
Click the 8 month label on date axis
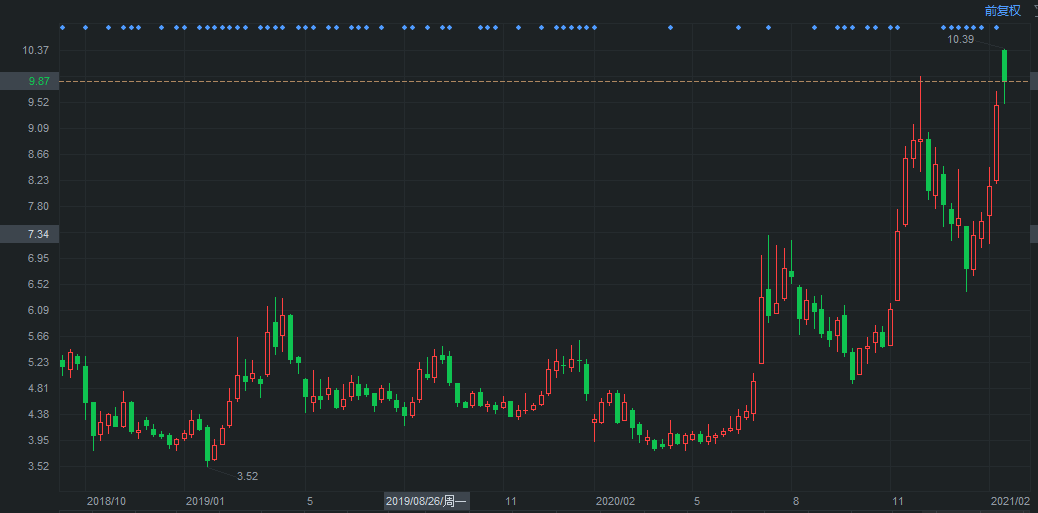point(795,501)
